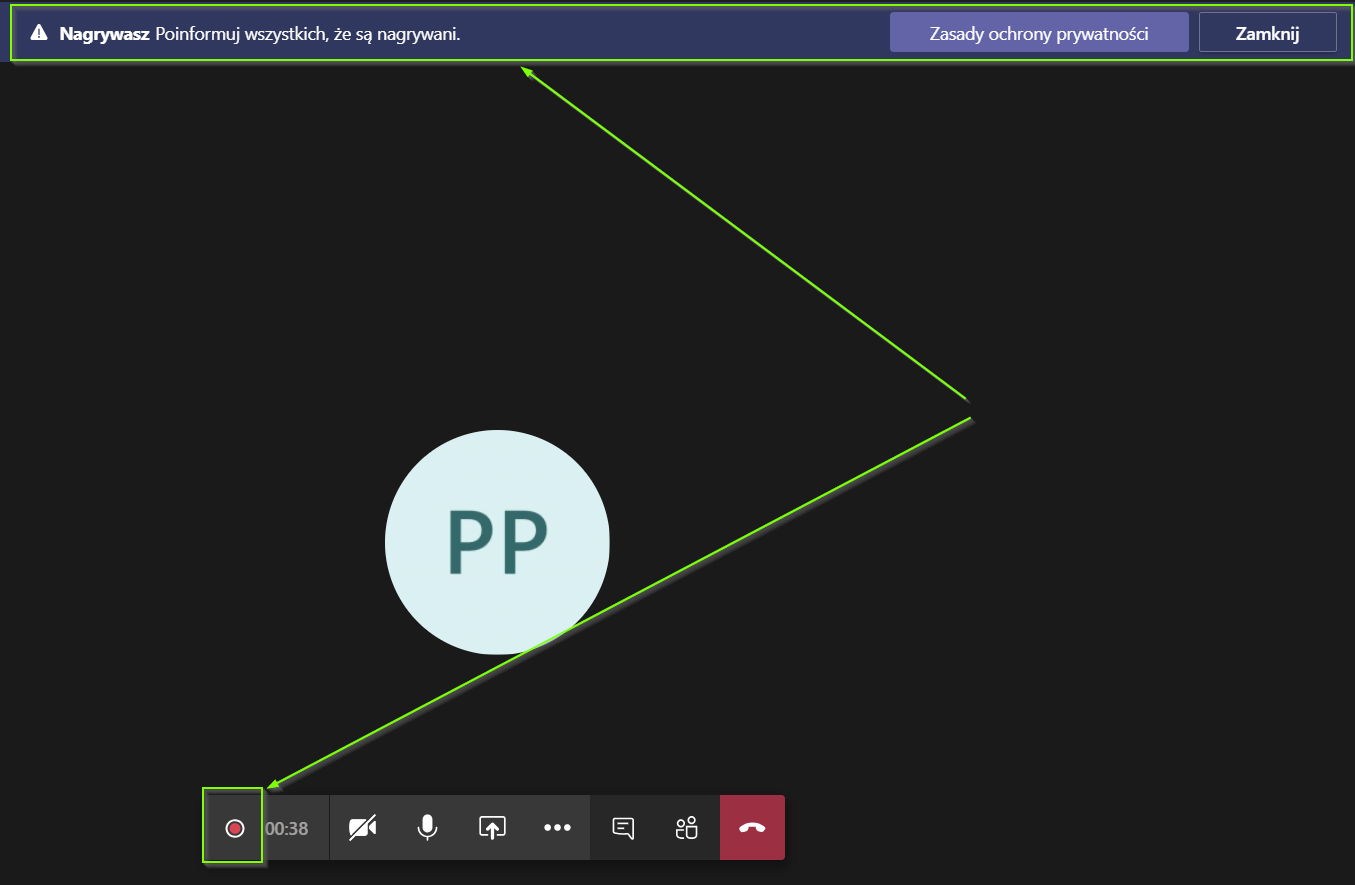This screenshot has height=885, width=1355.
Task: Show the participants panel
Action: [x=687, y=828]
